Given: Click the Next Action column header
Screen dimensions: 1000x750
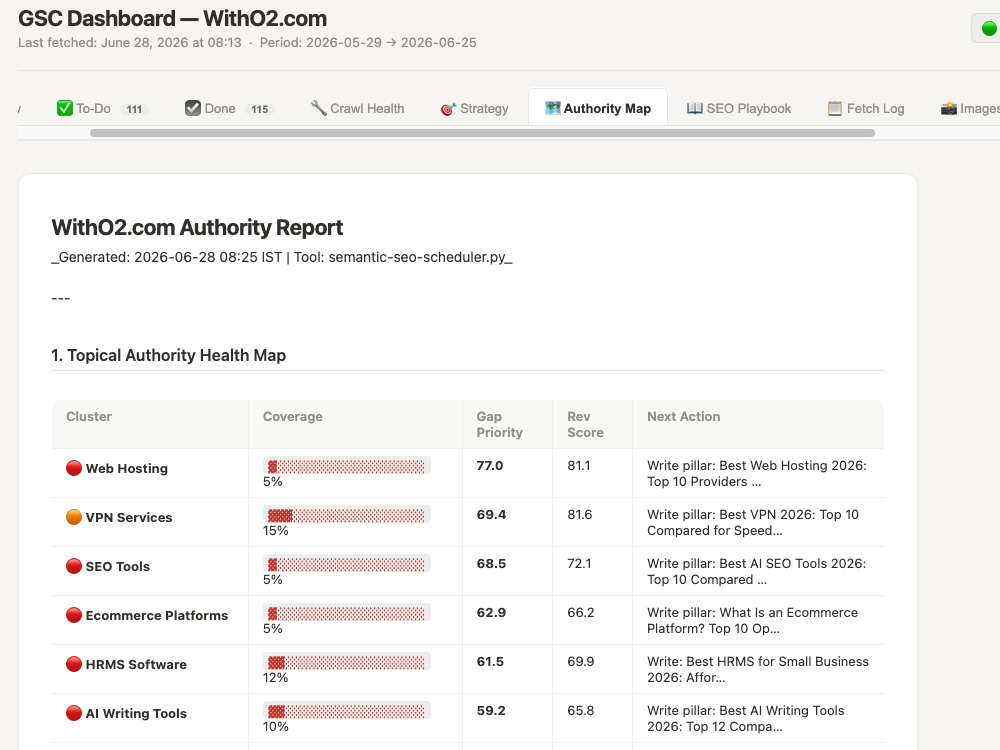Looking at the screenshot, I should [683, 416].
